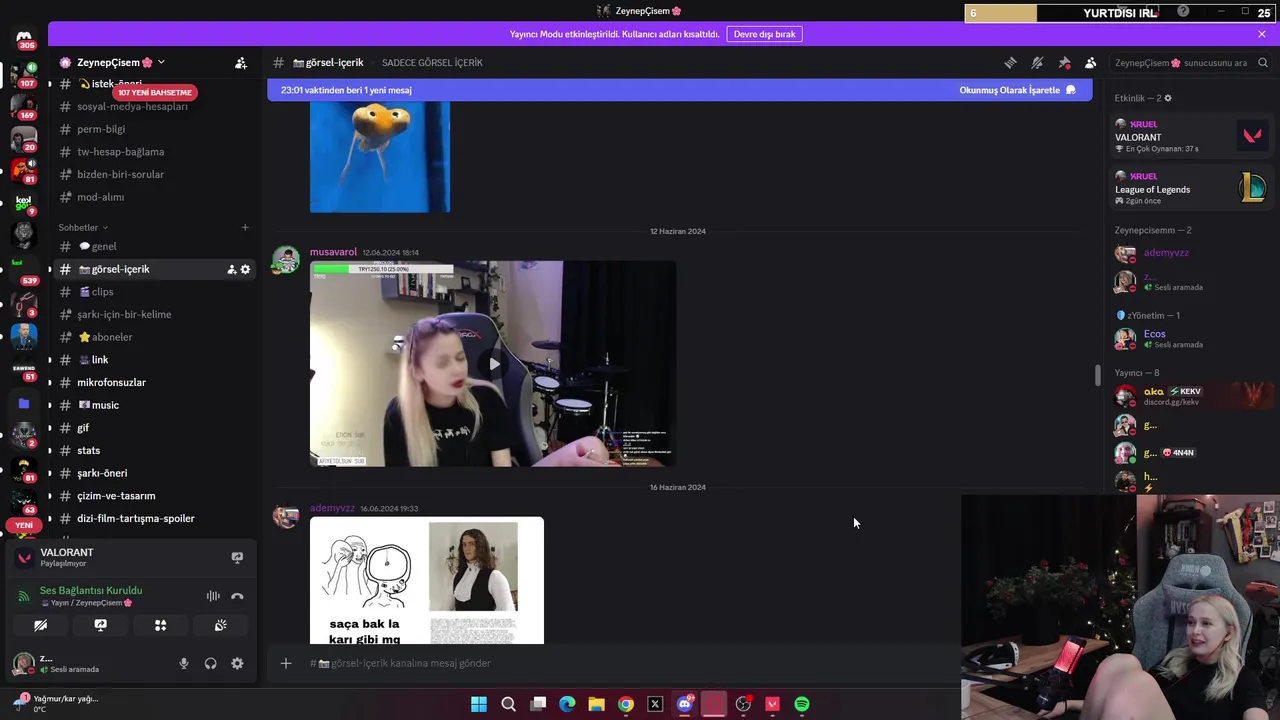Screen dimensions: 1280x720
Task: Open Discord direct messages home icon
Action: (x=24, y=37)
